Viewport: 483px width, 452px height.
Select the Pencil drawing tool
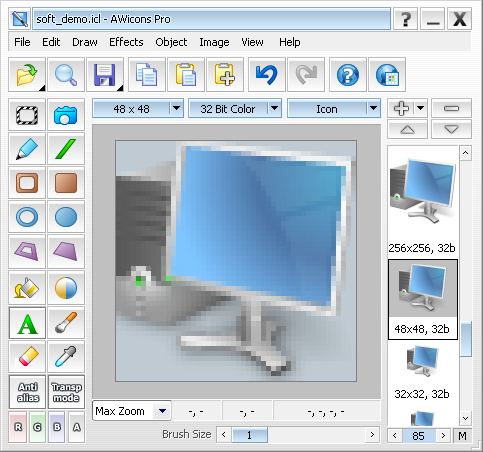coord(27,149)
